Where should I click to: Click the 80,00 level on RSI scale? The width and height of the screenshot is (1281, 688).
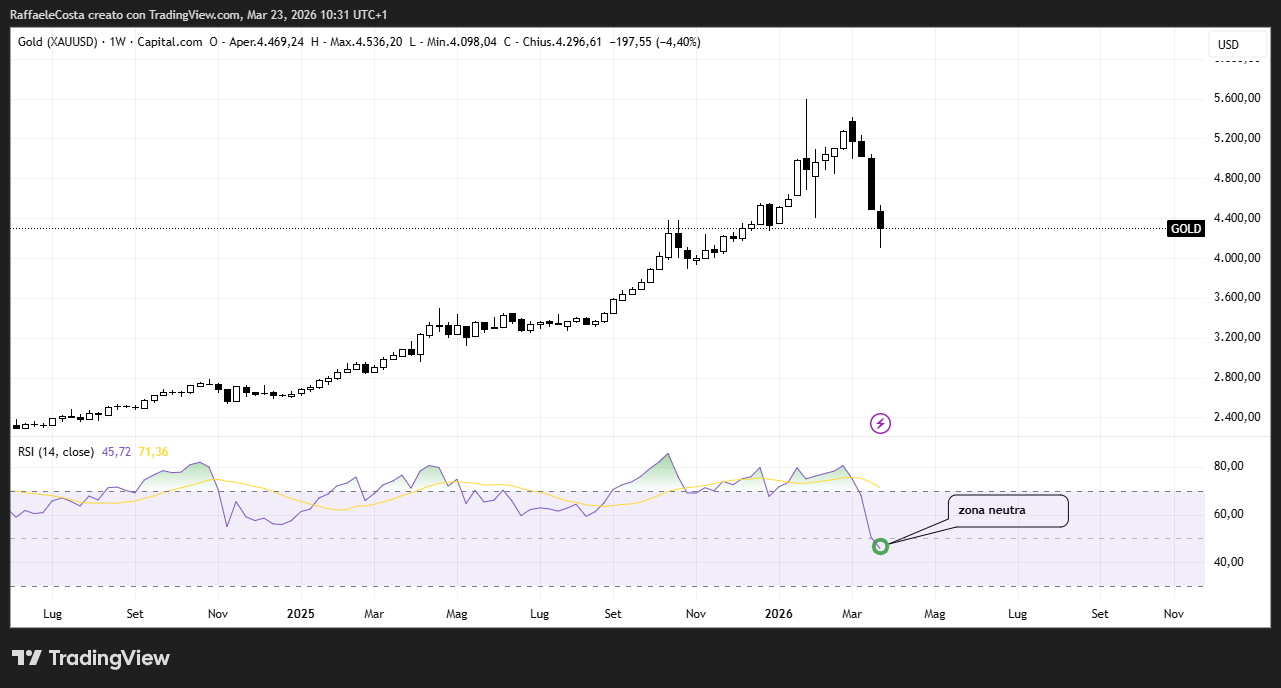coord(1228,466)
